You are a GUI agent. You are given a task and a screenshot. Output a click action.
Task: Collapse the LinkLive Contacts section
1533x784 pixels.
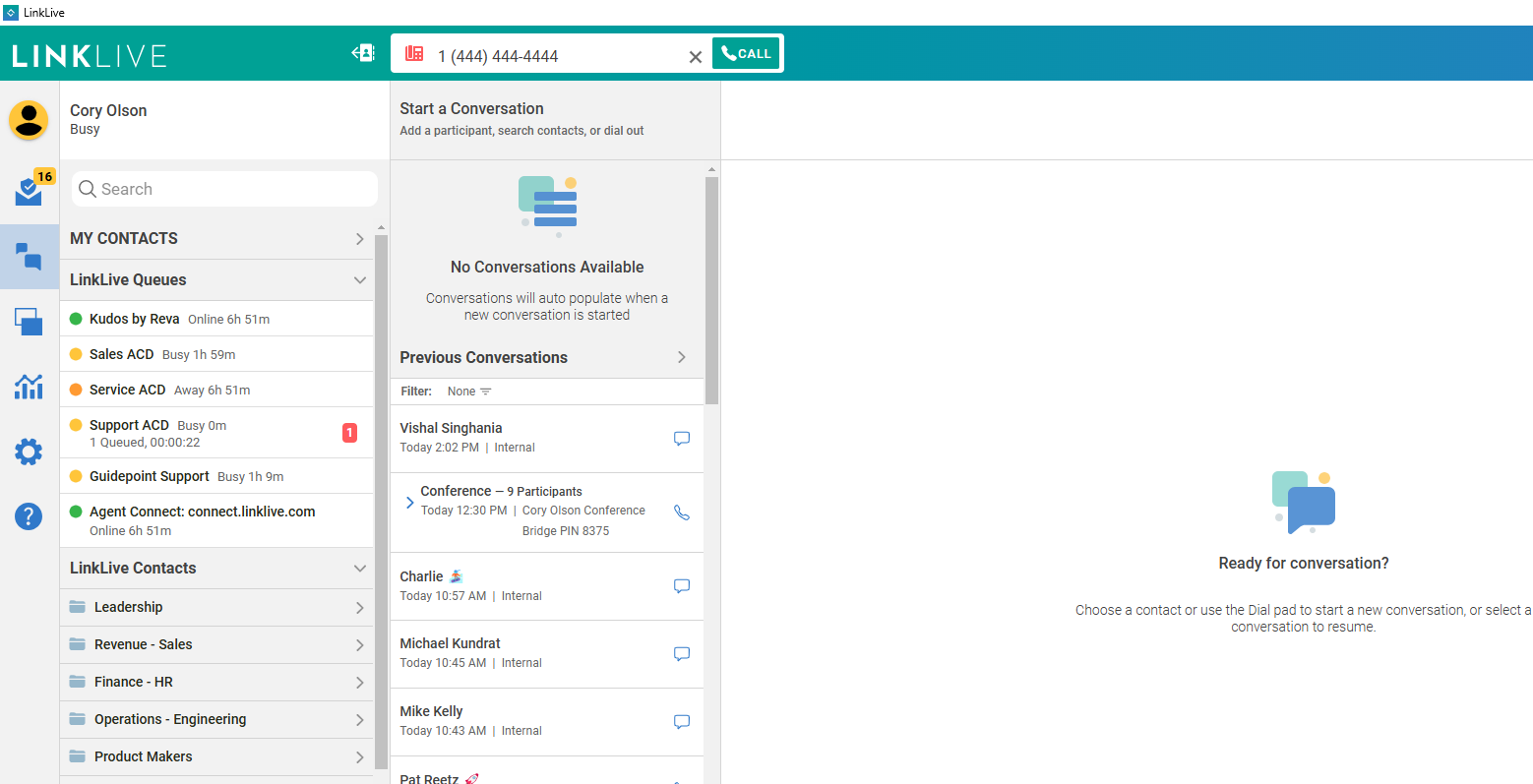click(359, 569)
